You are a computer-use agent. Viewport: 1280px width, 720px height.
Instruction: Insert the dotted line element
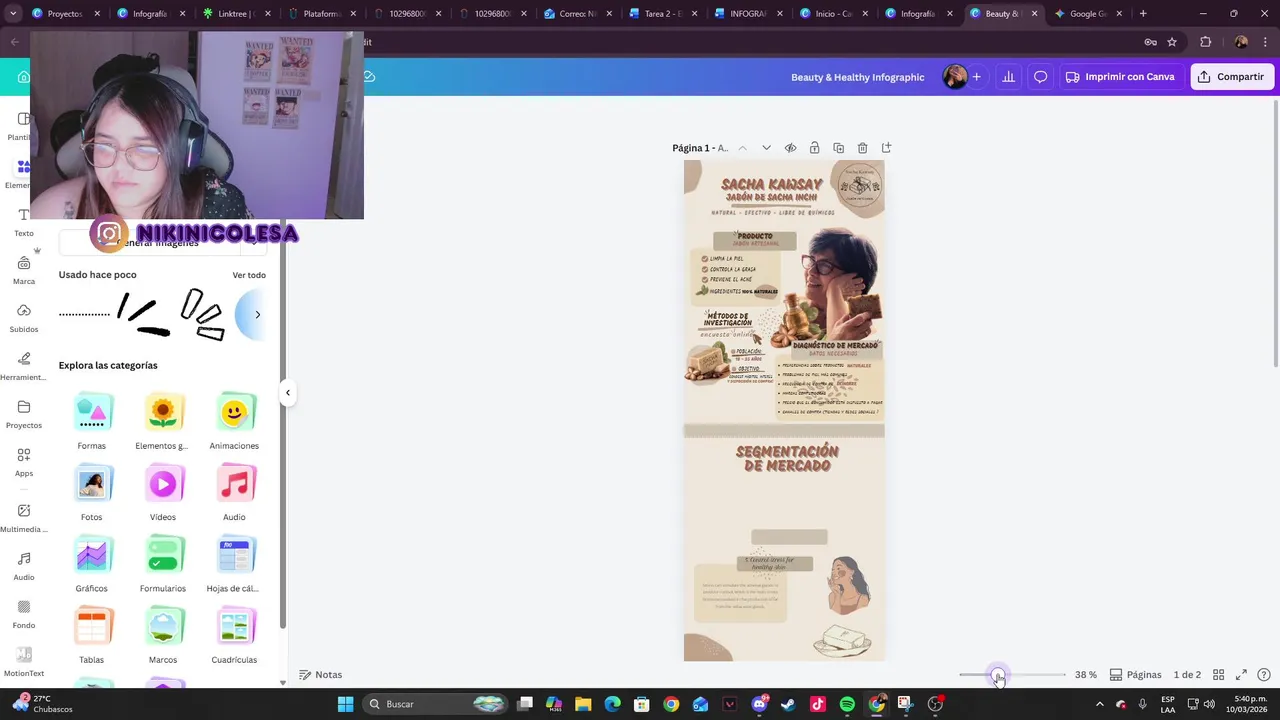click(84, 314)
